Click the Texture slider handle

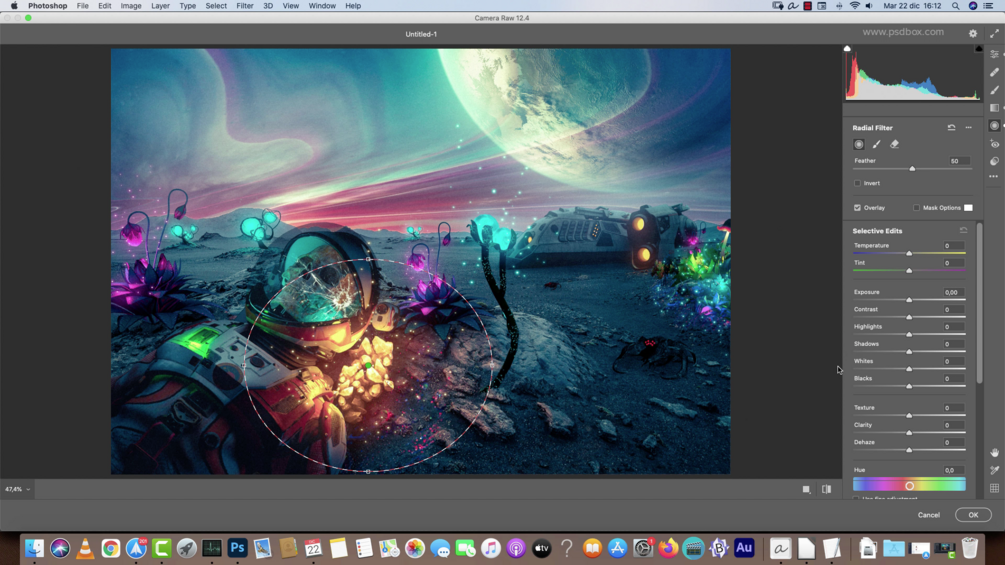(x=909, y=416)
